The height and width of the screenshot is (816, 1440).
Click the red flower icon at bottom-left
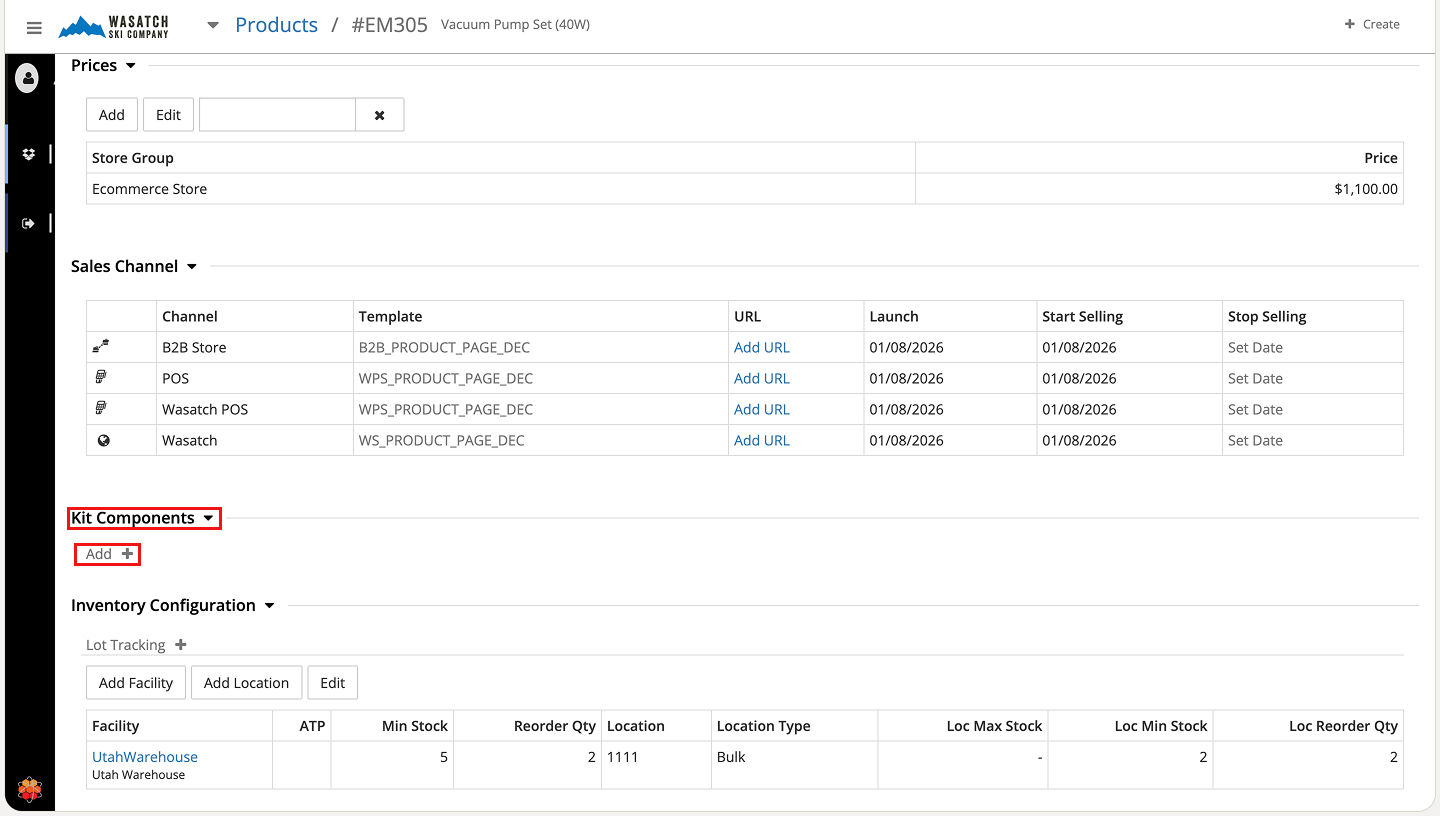30,790
